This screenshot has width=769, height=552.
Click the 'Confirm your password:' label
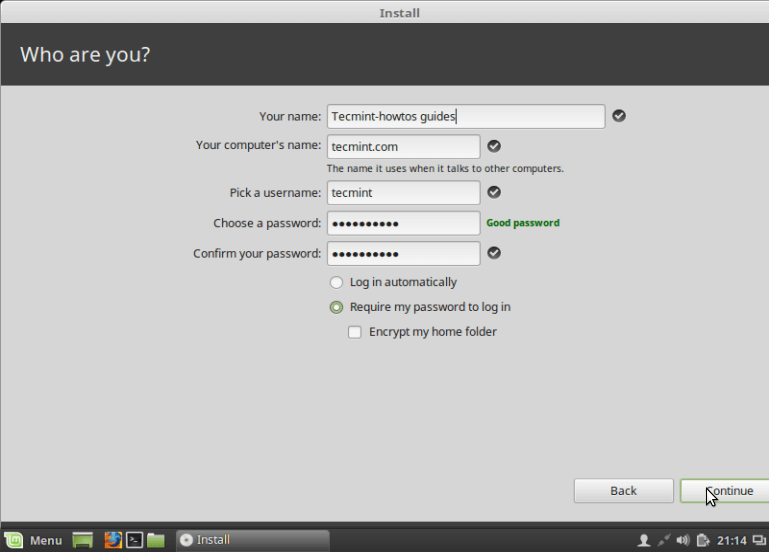tap(257, 253)
